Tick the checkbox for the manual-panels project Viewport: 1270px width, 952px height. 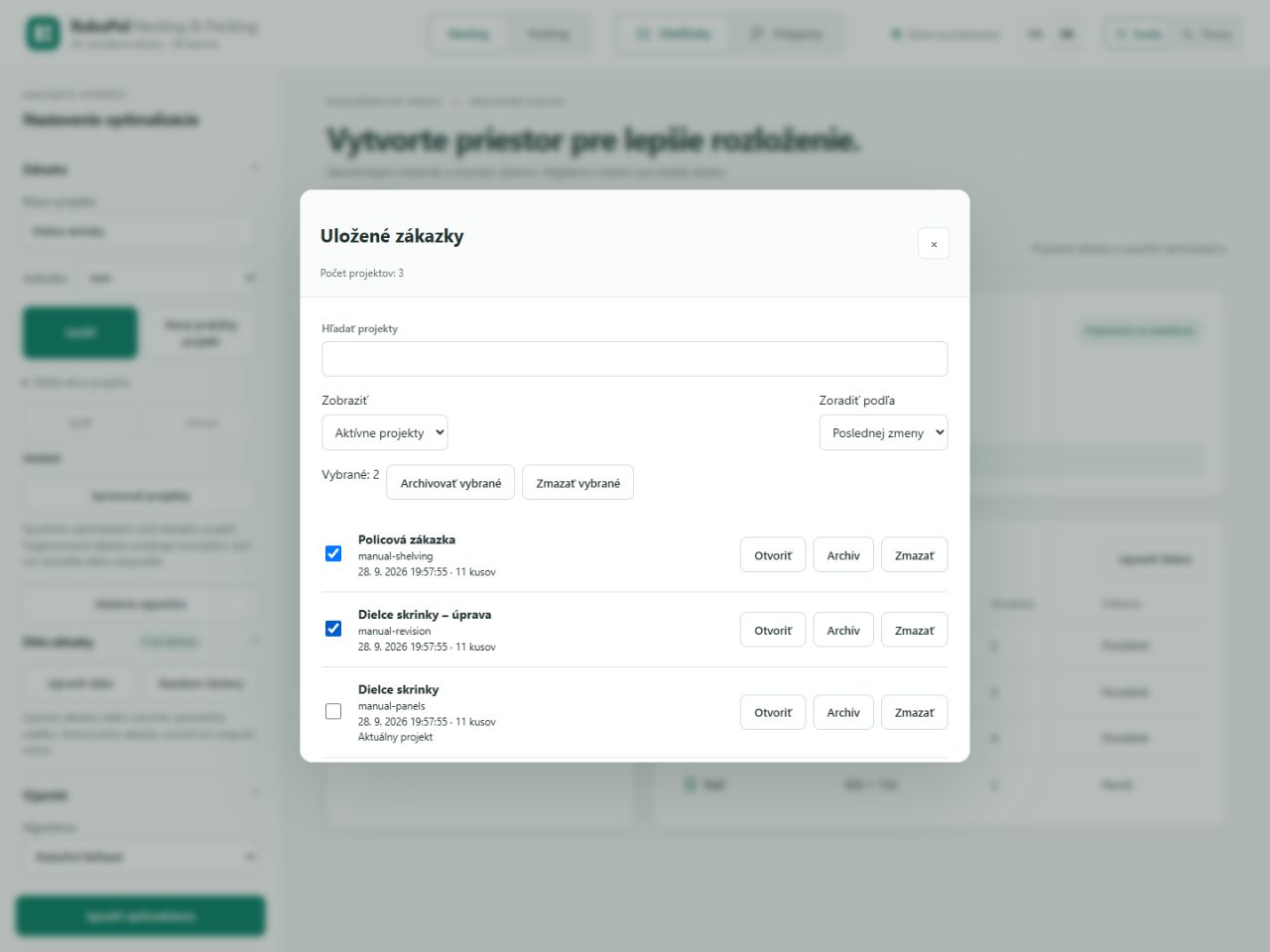[333, 711]
